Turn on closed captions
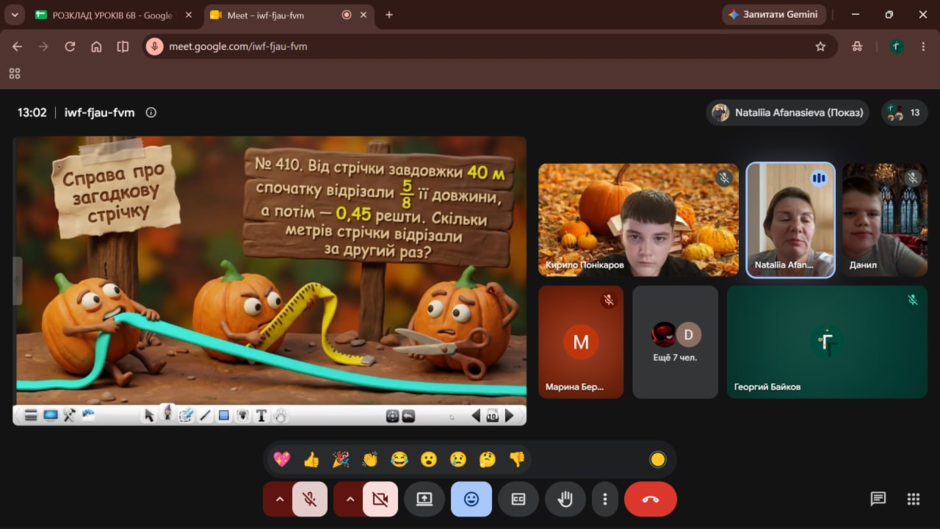Viewport: 940px width, 529px height. point(518,499)
